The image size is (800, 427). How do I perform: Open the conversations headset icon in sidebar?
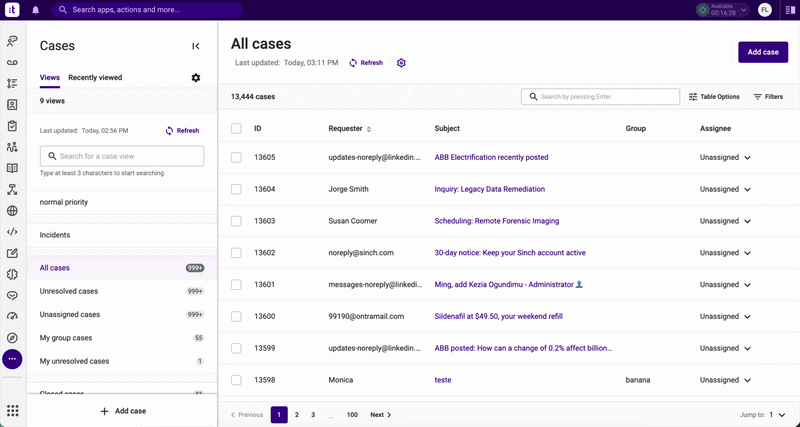point(12,41)
